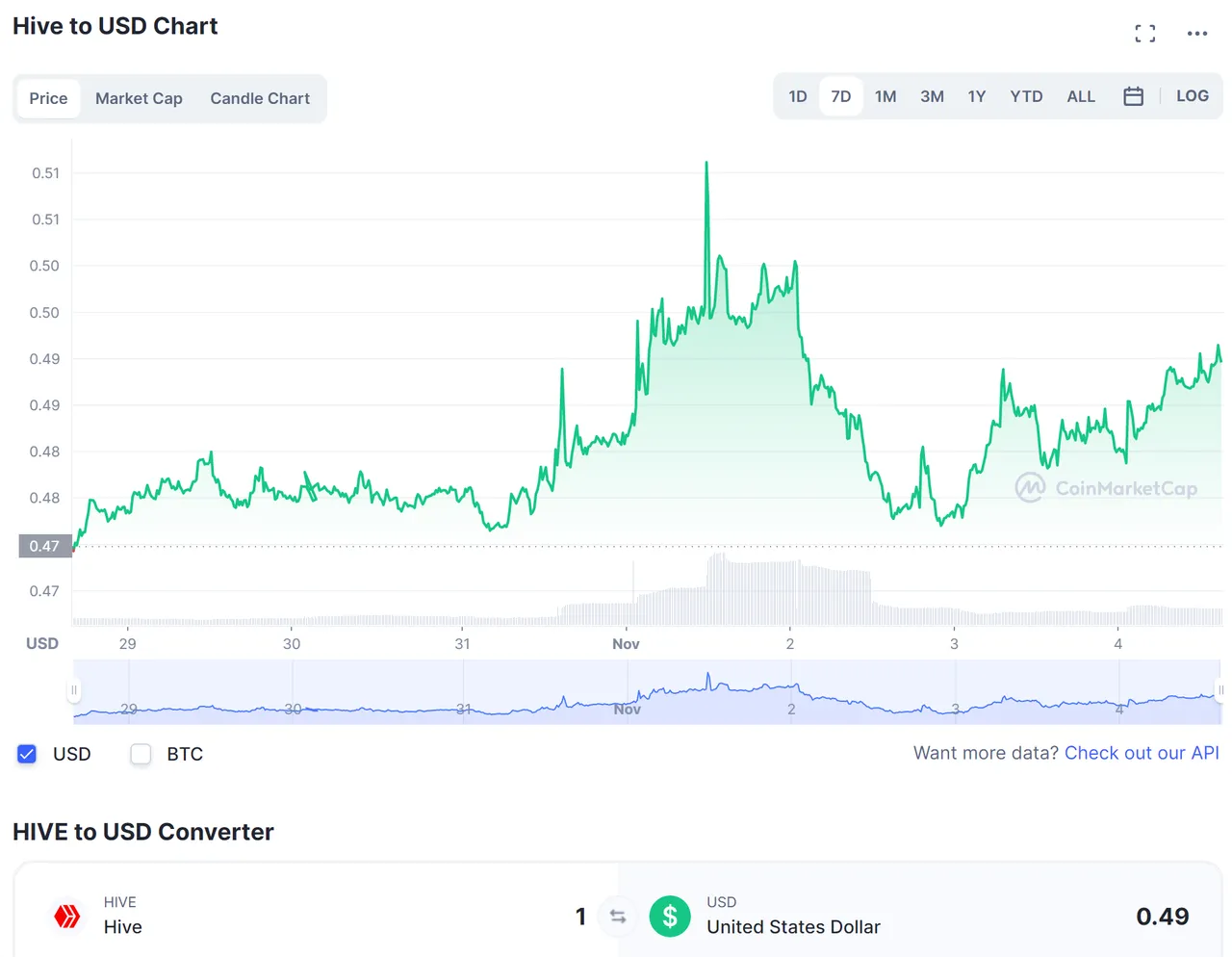Click the 0.49 USD converted value
This screenshot has height=957, width=1232.
point(1162,917)
